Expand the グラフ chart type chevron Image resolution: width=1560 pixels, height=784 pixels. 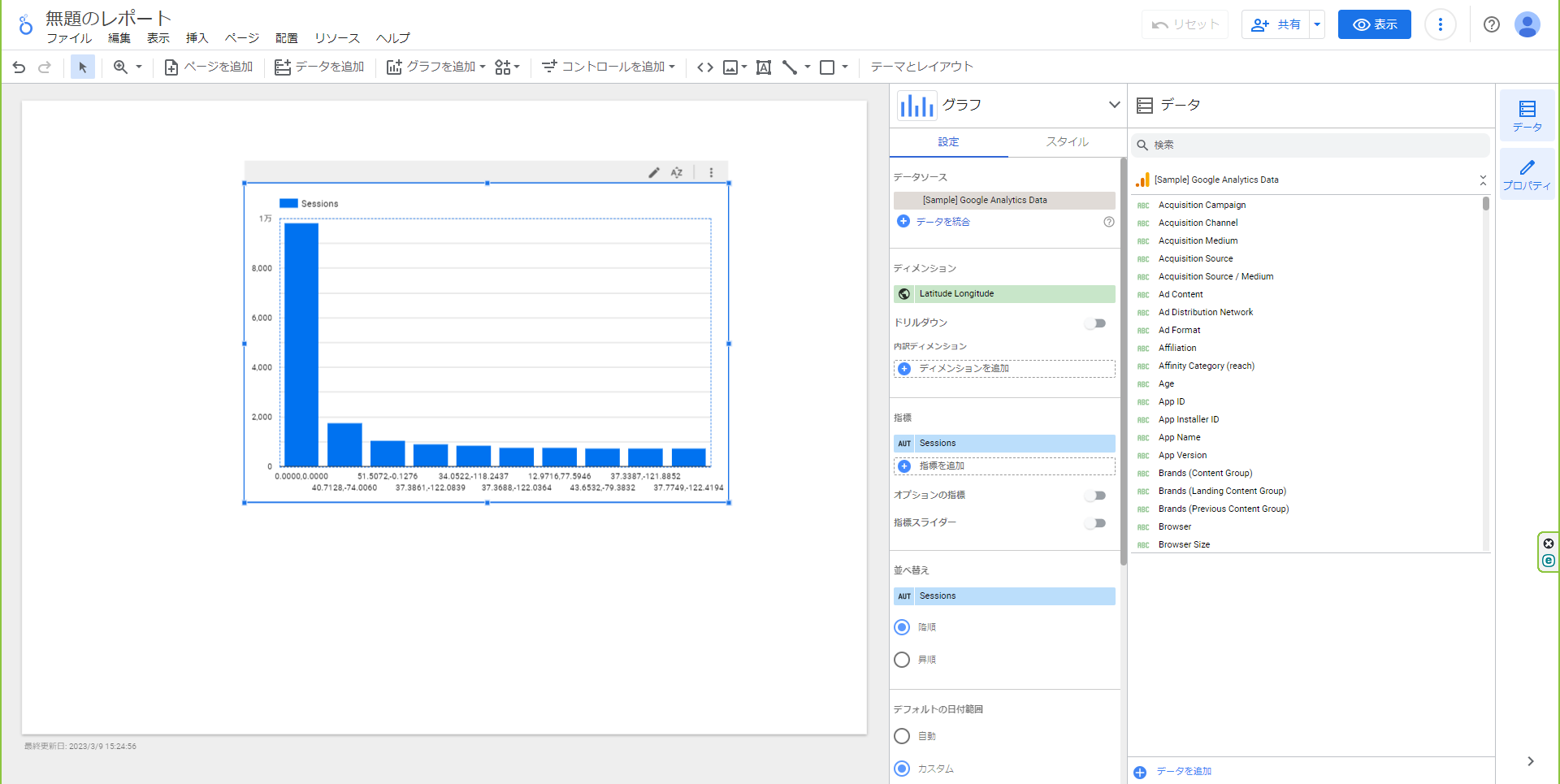[1114, 105]
